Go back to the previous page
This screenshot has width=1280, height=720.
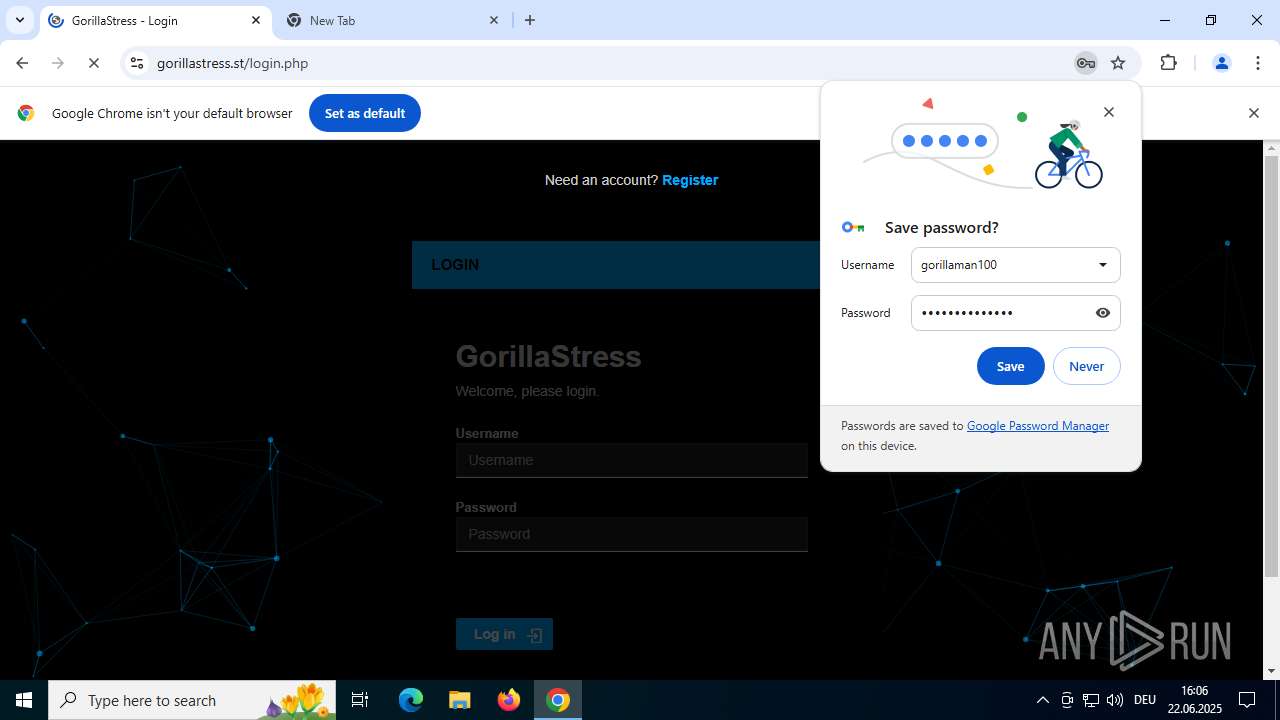coord(22,63)
